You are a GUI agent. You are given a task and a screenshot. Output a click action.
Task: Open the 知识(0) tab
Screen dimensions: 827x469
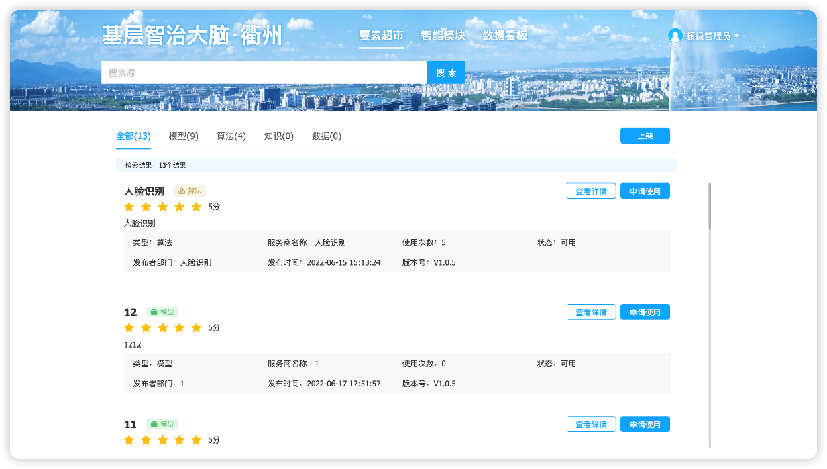(278, 136)
